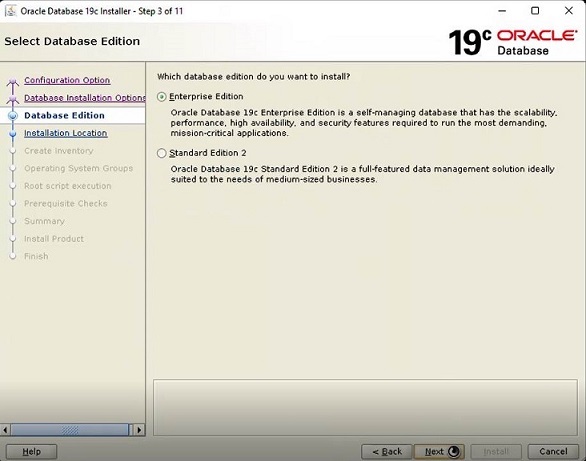Click the Configuration Option step marker icon
Screen dimensions: 586x461
tap(13, 81)
